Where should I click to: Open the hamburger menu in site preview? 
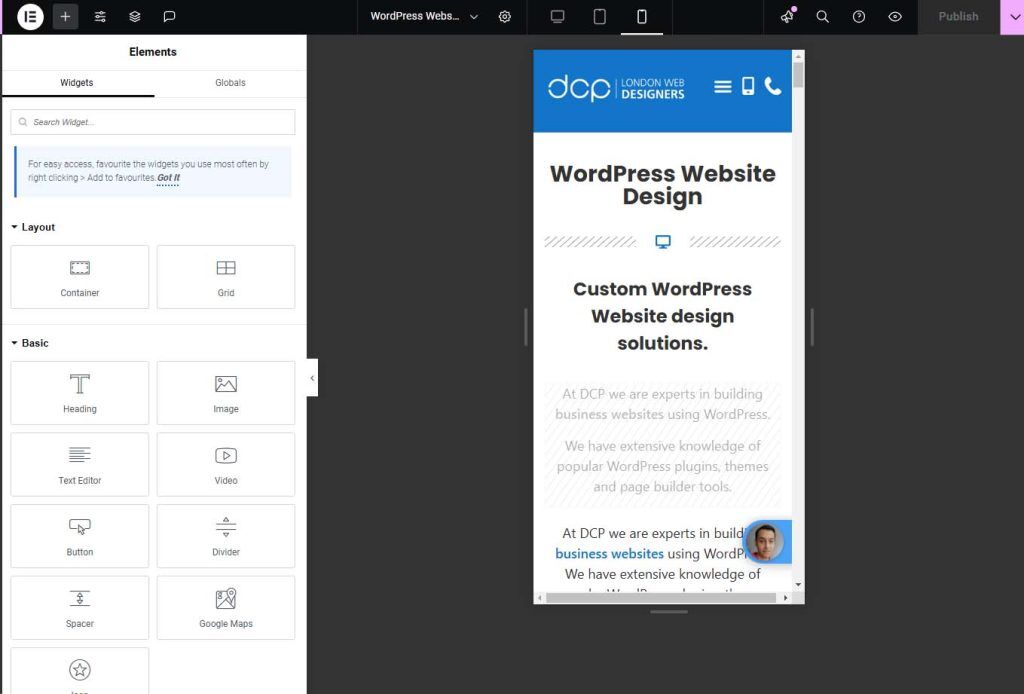pyautogui.click(x=722, y=87)
